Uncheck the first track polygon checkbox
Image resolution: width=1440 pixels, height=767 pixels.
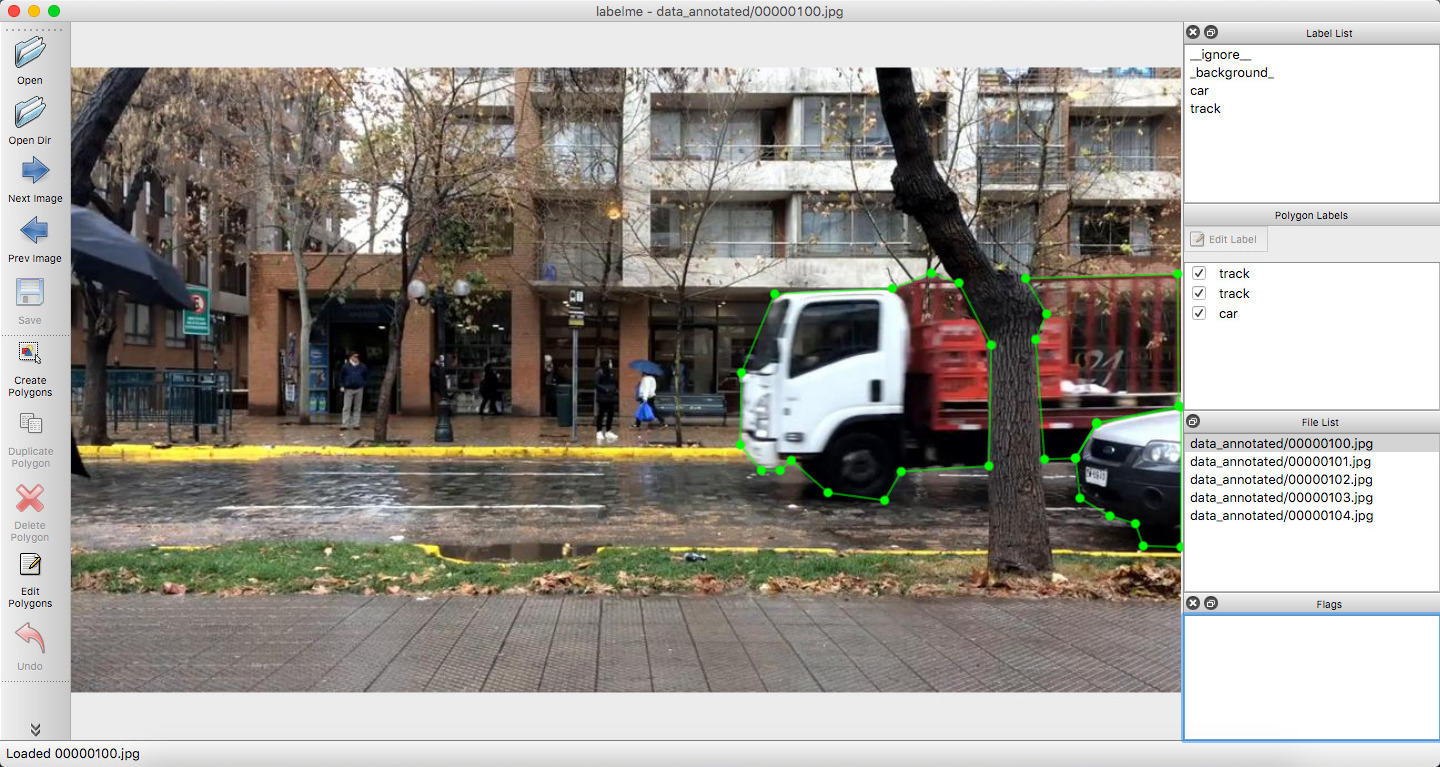1199,273
